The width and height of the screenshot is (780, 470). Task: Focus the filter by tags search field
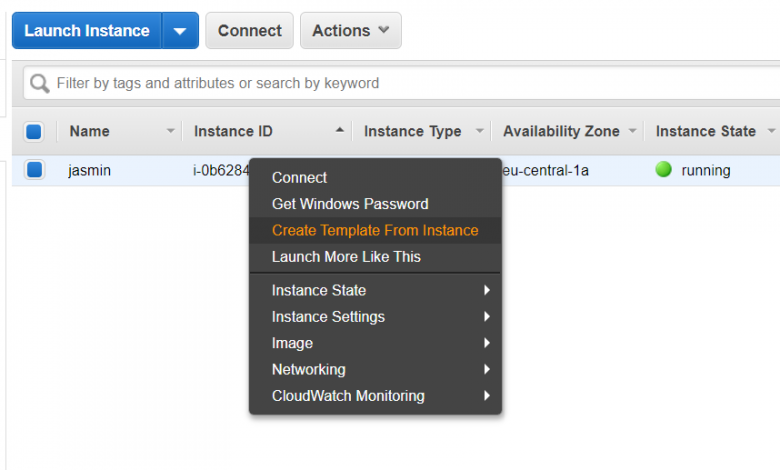[x=400, y=84]
